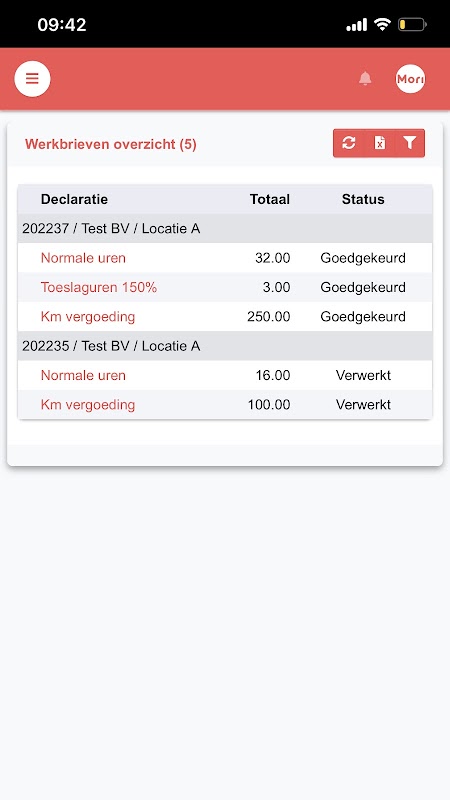Open the notifications bell
This screenshot has height=800, width=450.
[365, 79]
